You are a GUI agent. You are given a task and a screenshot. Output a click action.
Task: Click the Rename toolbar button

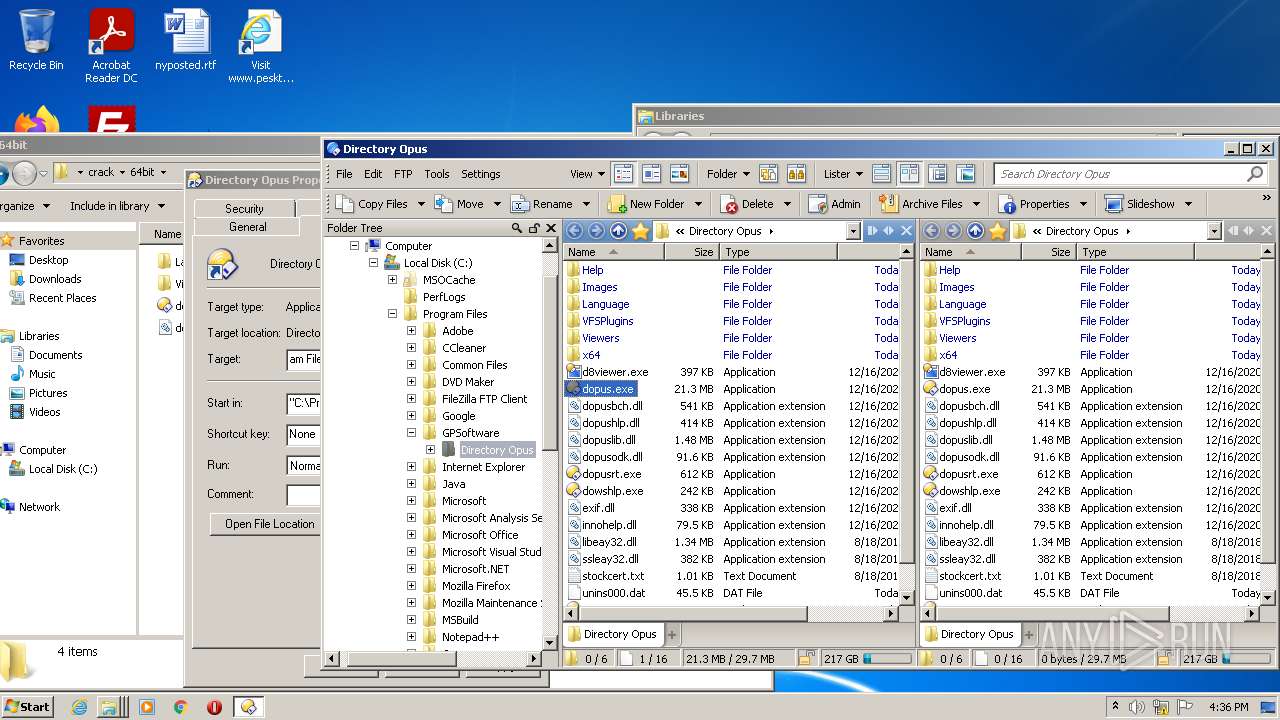pos(542,204)
